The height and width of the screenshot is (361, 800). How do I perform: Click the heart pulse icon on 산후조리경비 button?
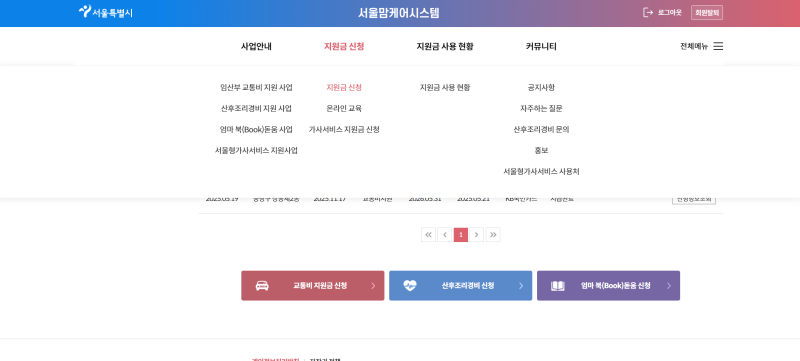(410, 286)
